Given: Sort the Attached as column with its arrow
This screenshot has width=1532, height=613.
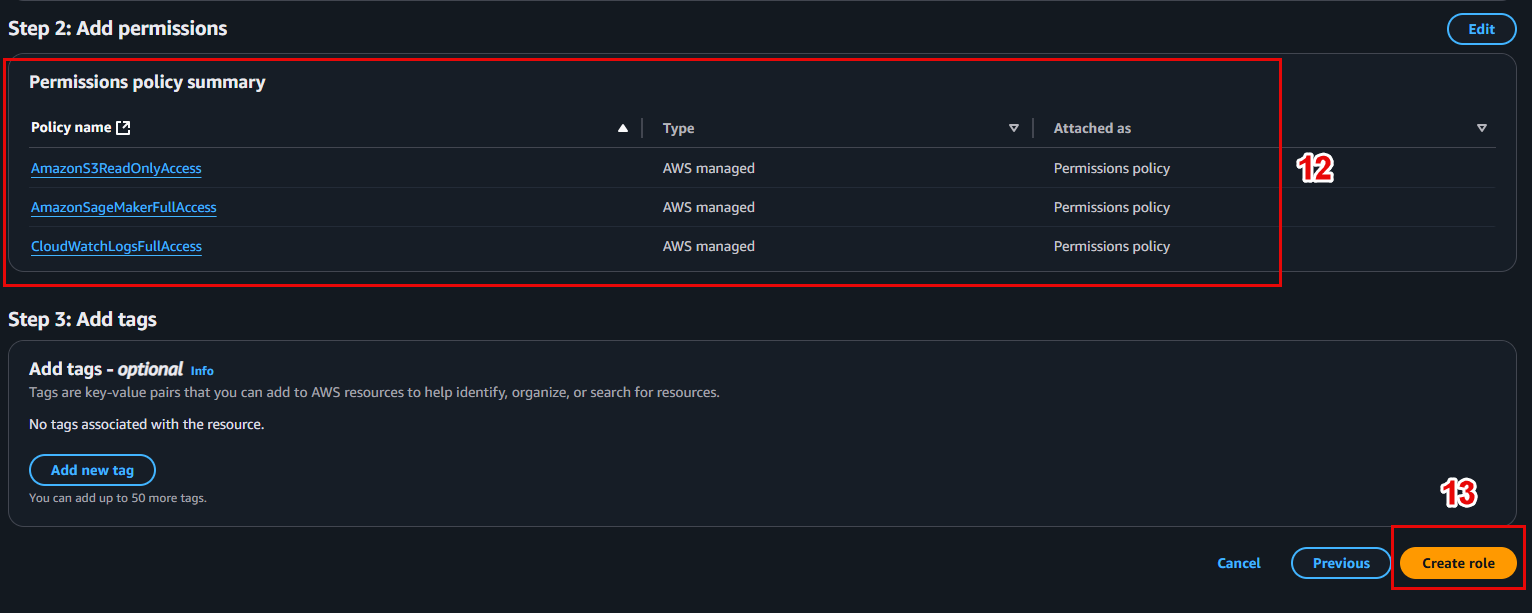Looking at the screenshot, I should click(1482, 128).
